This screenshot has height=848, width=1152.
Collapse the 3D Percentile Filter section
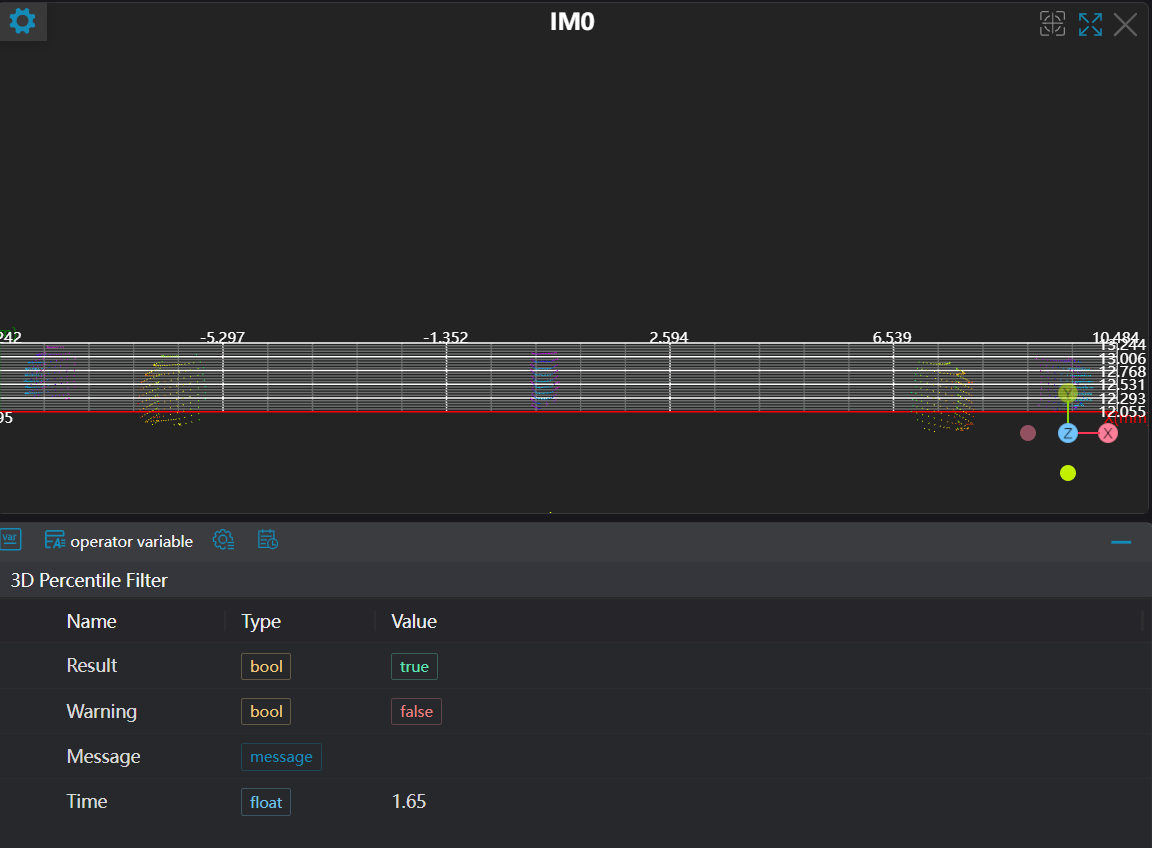click(89, 580)
